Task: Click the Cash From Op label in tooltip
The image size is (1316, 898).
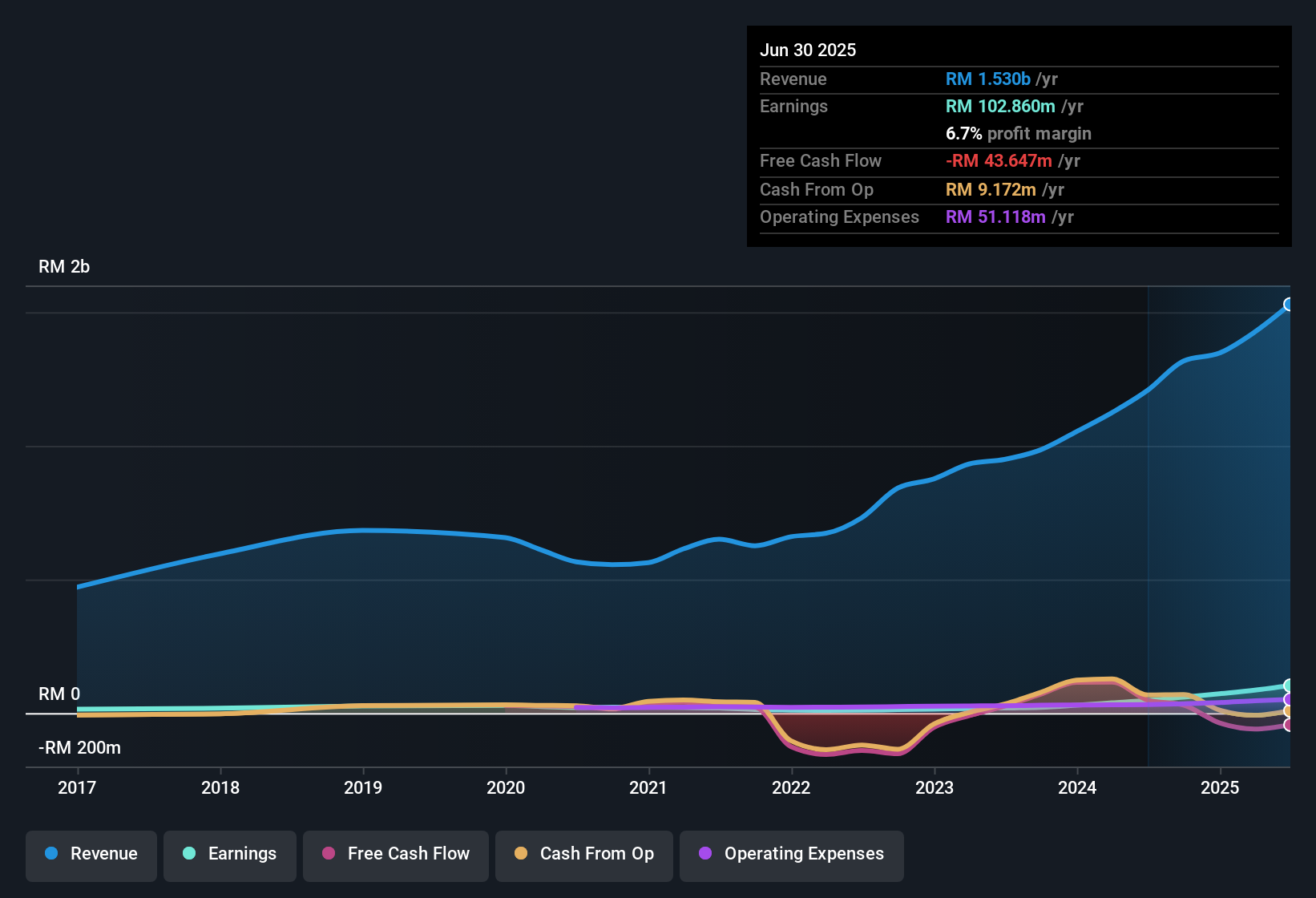Action: tap(817, 189)
